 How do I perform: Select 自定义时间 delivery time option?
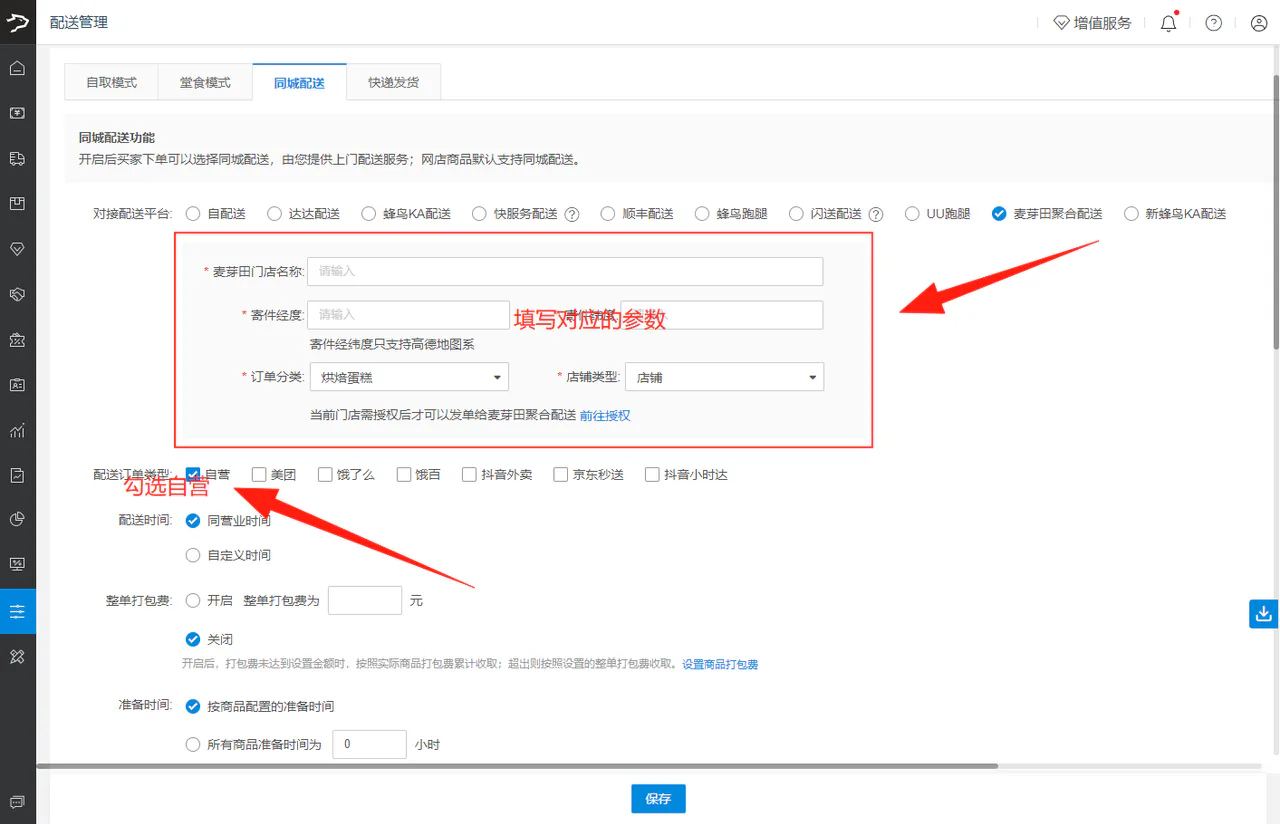pyautogui.click(x=193, y=555)
